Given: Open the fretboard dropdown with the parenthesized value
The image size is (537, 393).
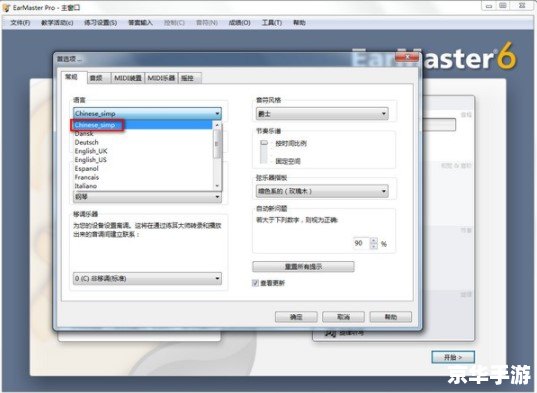Looking at the screenshot, I should click(x=322, y=191).
